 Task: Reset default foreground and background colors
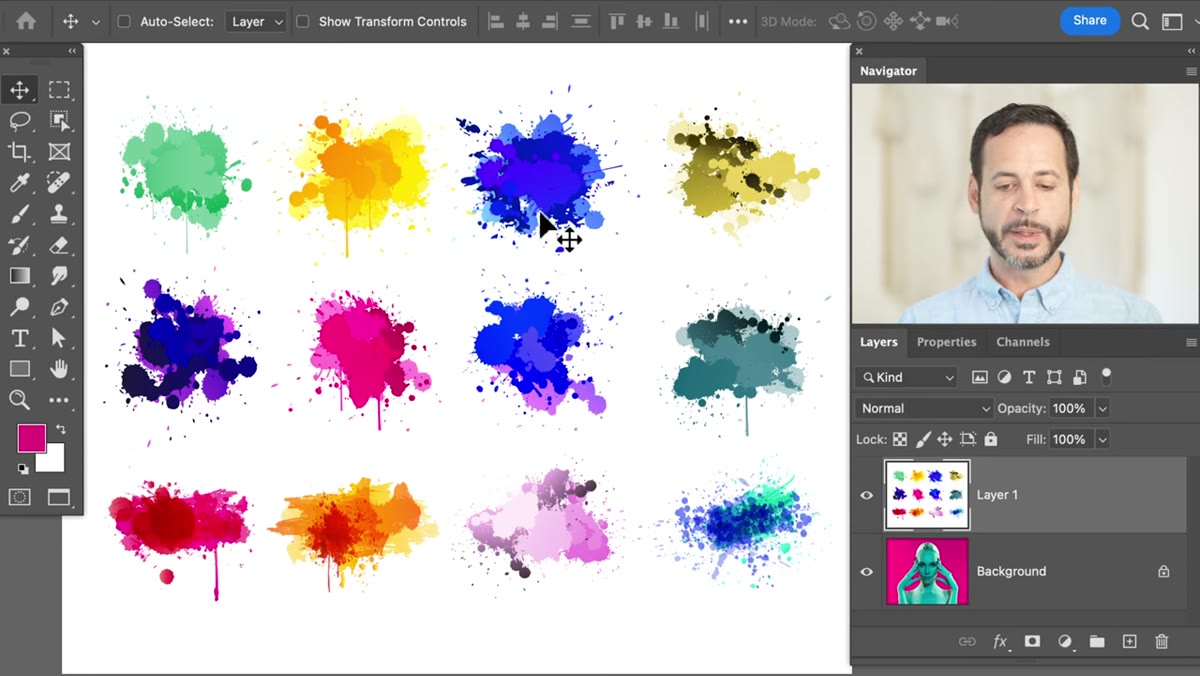[22, 468]
